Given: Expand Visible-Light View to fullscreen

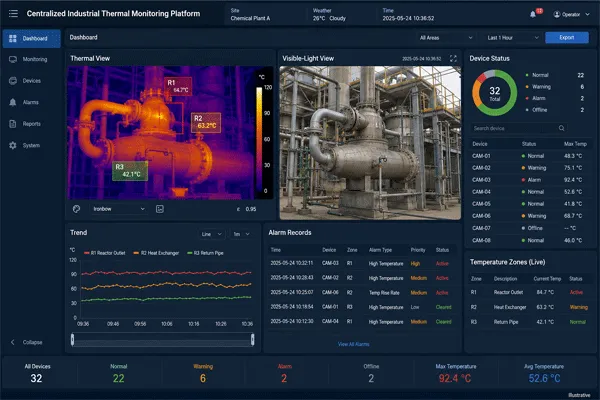Looking at the screenshot, I should point(453,59).
